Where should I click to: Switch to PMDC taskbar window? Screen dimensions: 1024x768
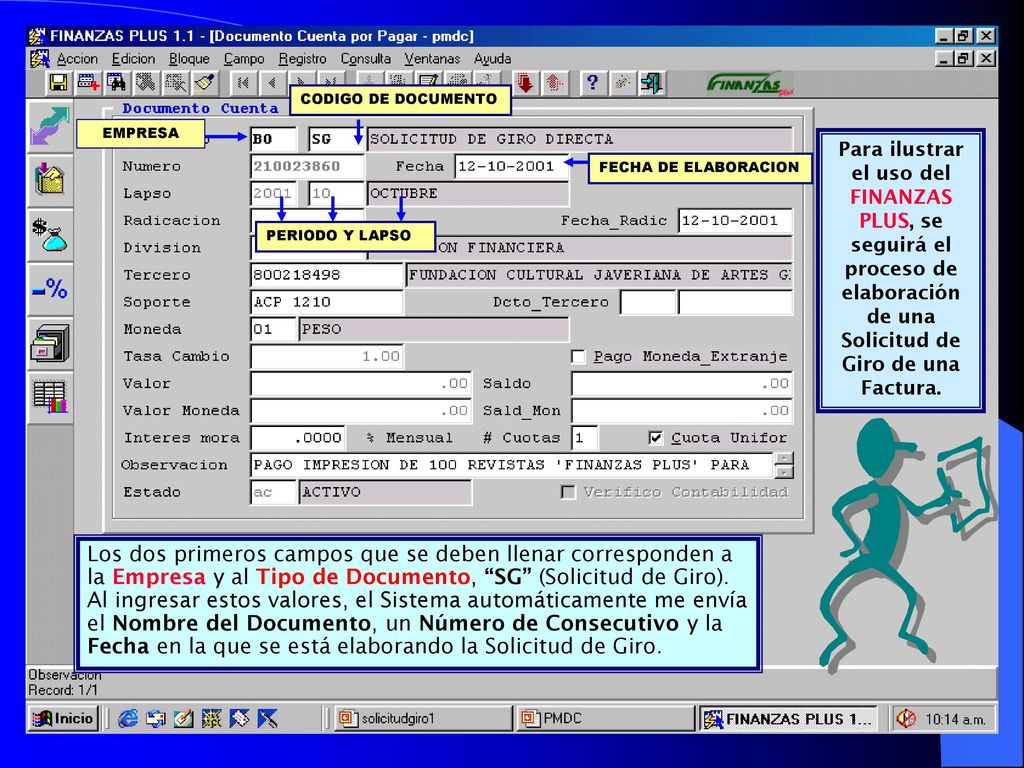coord(605,718)
